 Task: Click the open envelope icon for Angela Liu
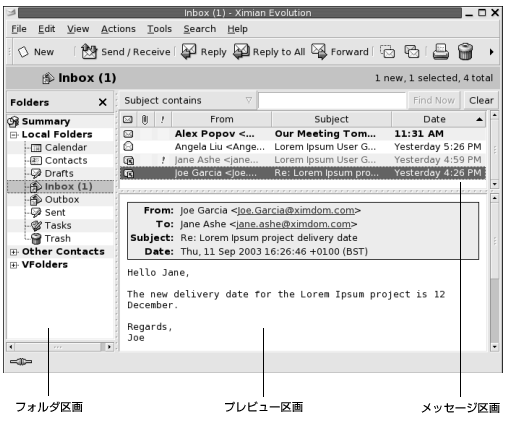pyautogui.click(x=128, y=146)
